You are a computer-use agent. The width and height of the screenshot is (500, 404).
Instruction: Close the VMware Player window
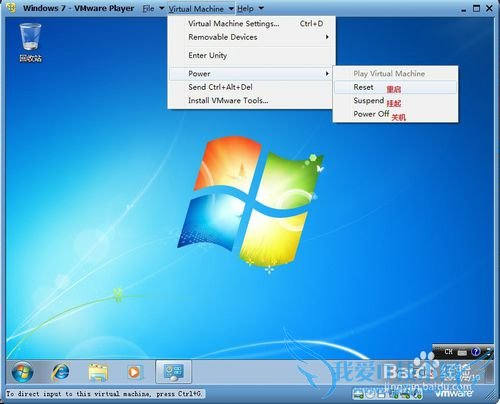click(489, 8)
